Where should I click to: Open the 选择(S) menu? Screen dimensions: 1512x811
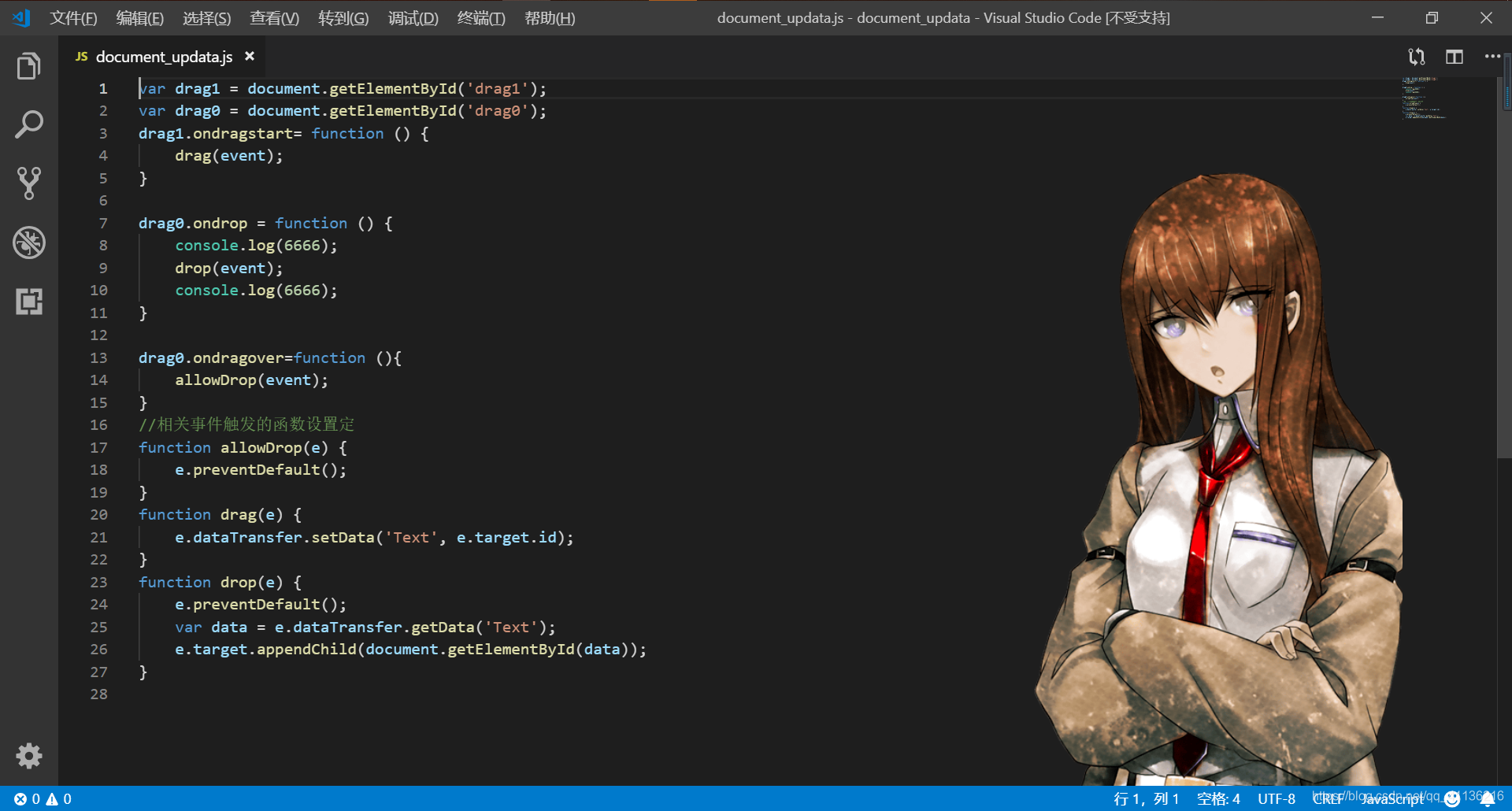tap(207, 18)
